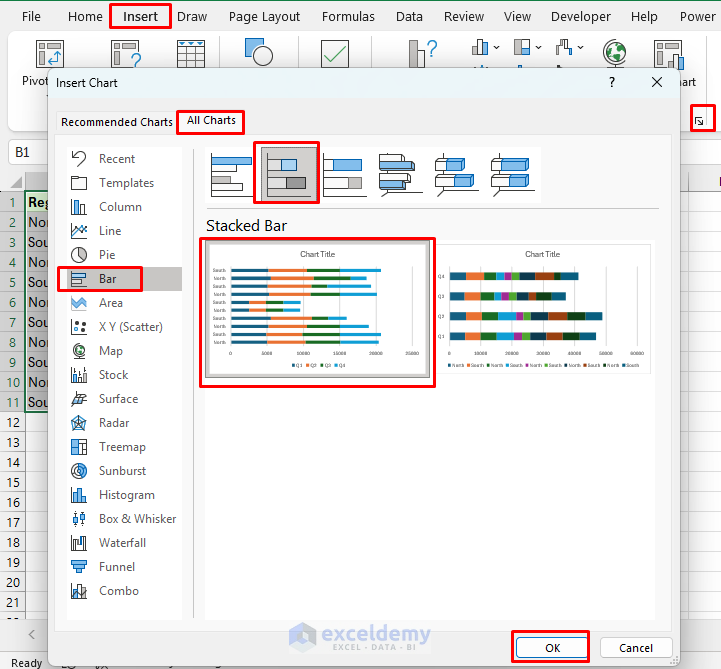The width and height of the screenshot is (721, 669).
Task: Open the Help ribbon tab
Action: click(644, 17)
